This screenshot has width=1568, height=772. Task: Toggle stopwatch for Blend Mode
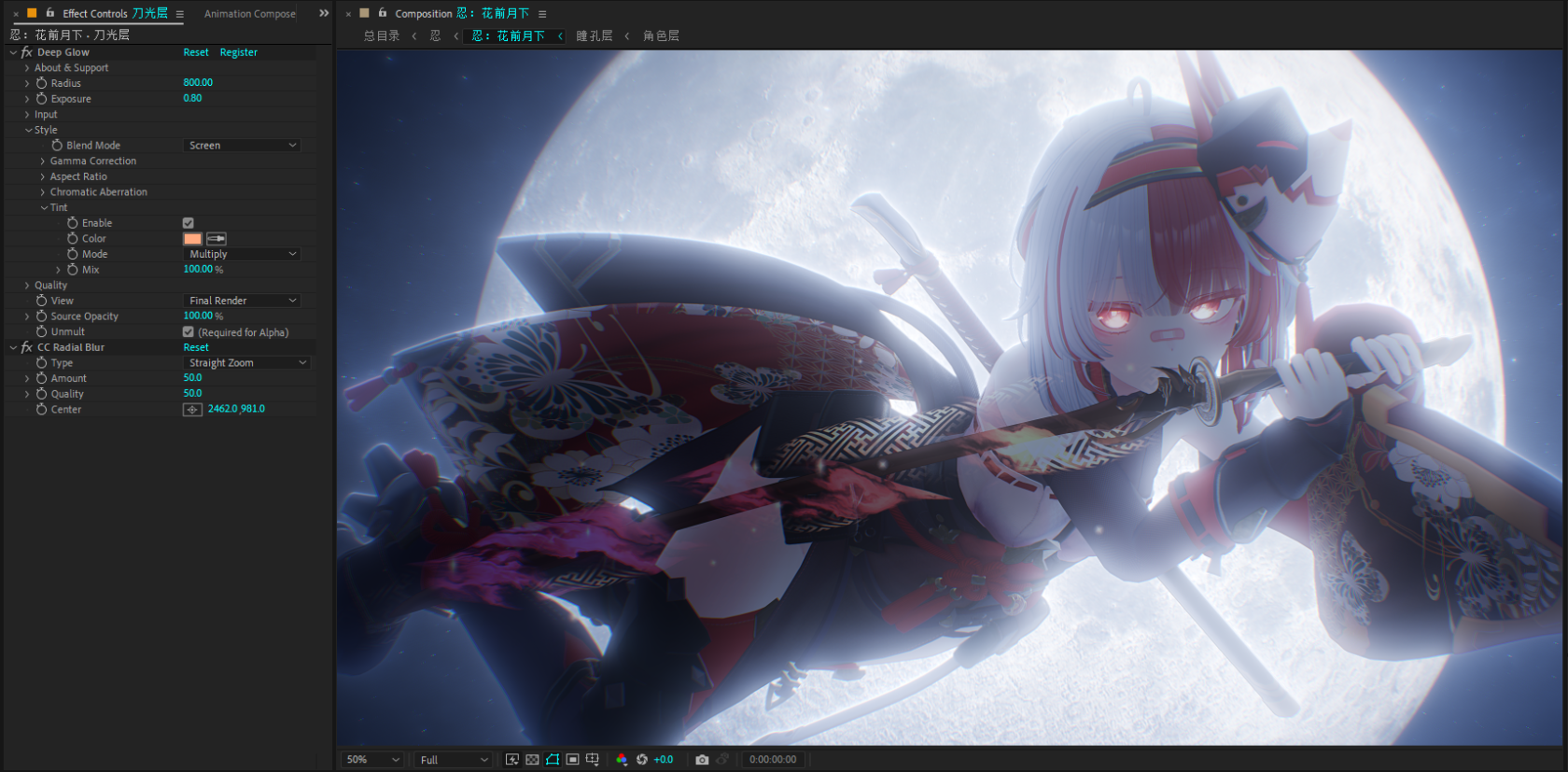[x=57, y=146]
